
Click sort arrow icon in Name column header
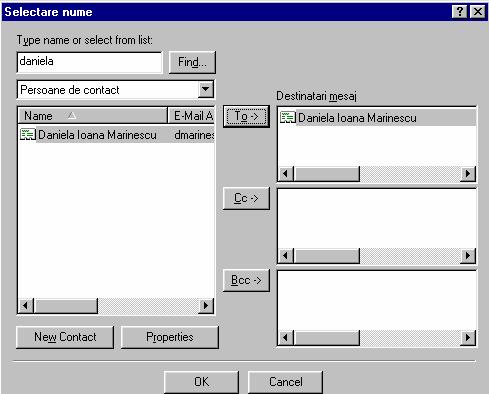click(x=72, y=116)
